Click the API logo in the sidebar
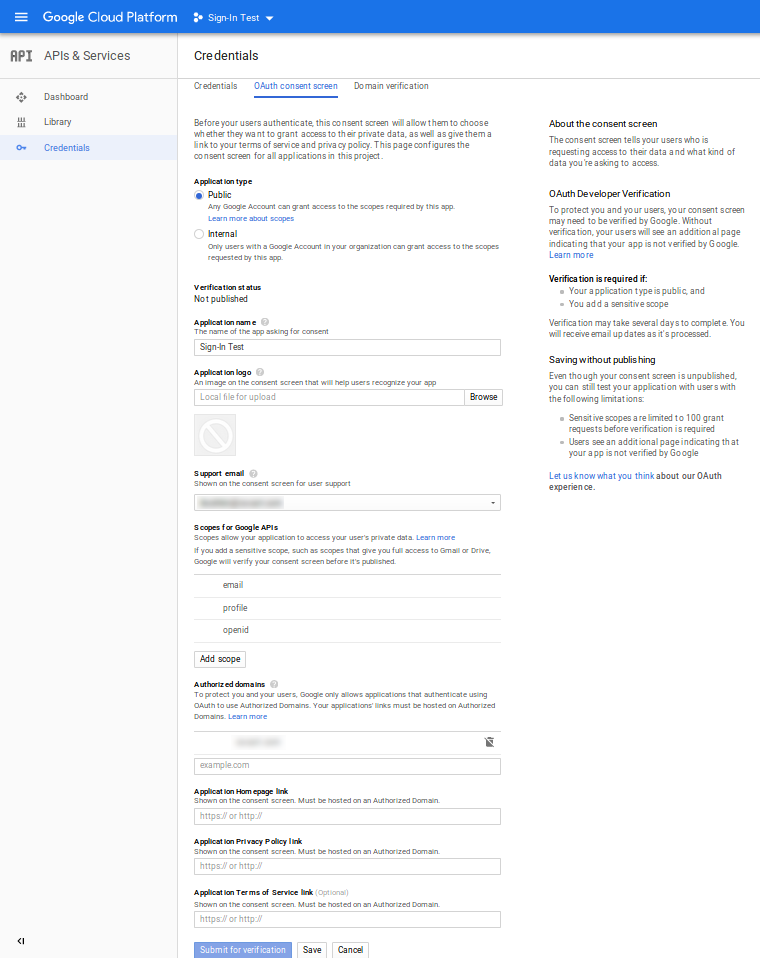The image size is (760, 958). (21, 56)
